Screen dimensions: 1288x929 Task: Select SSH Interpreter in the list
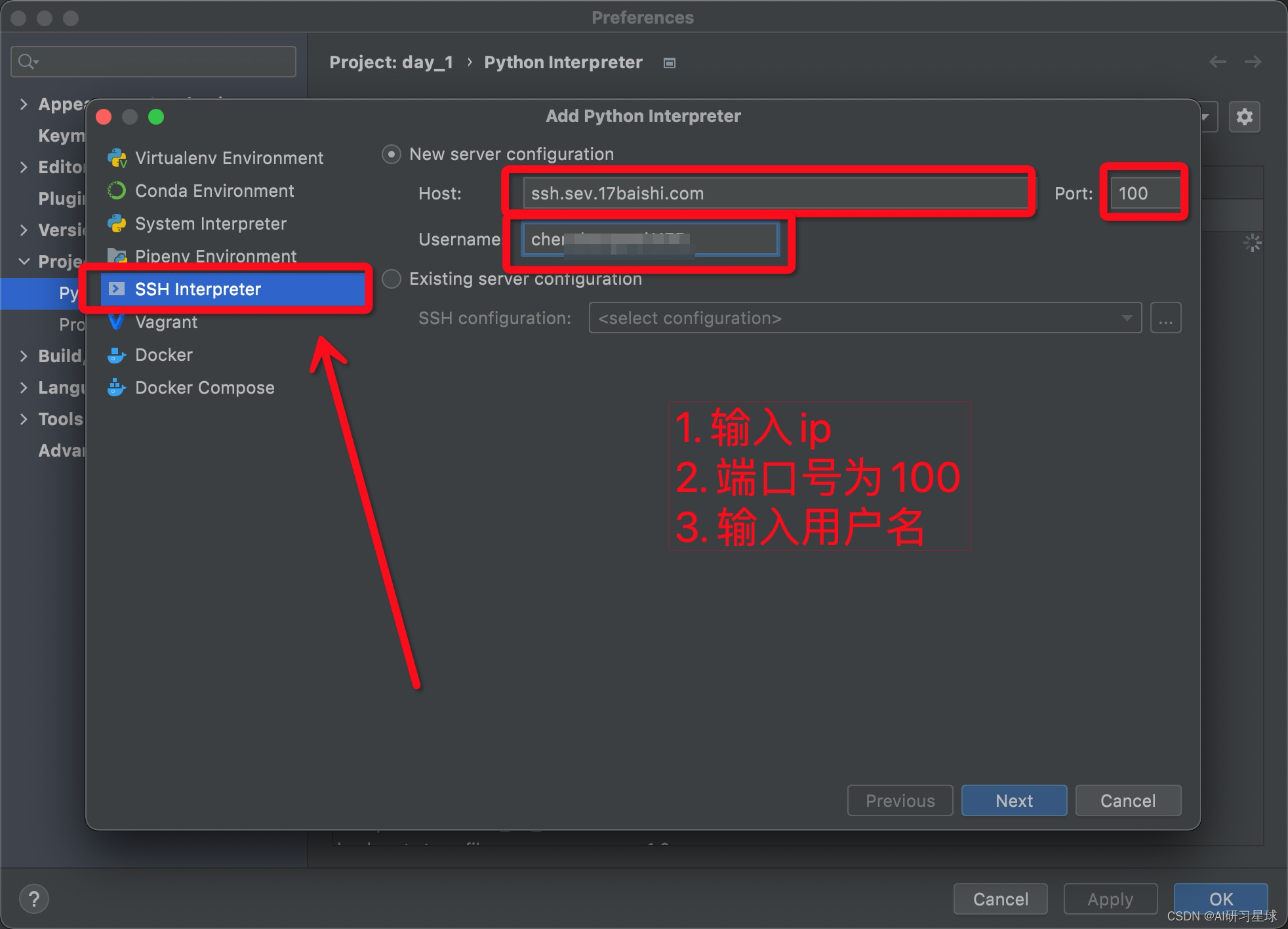pos(197,289)
